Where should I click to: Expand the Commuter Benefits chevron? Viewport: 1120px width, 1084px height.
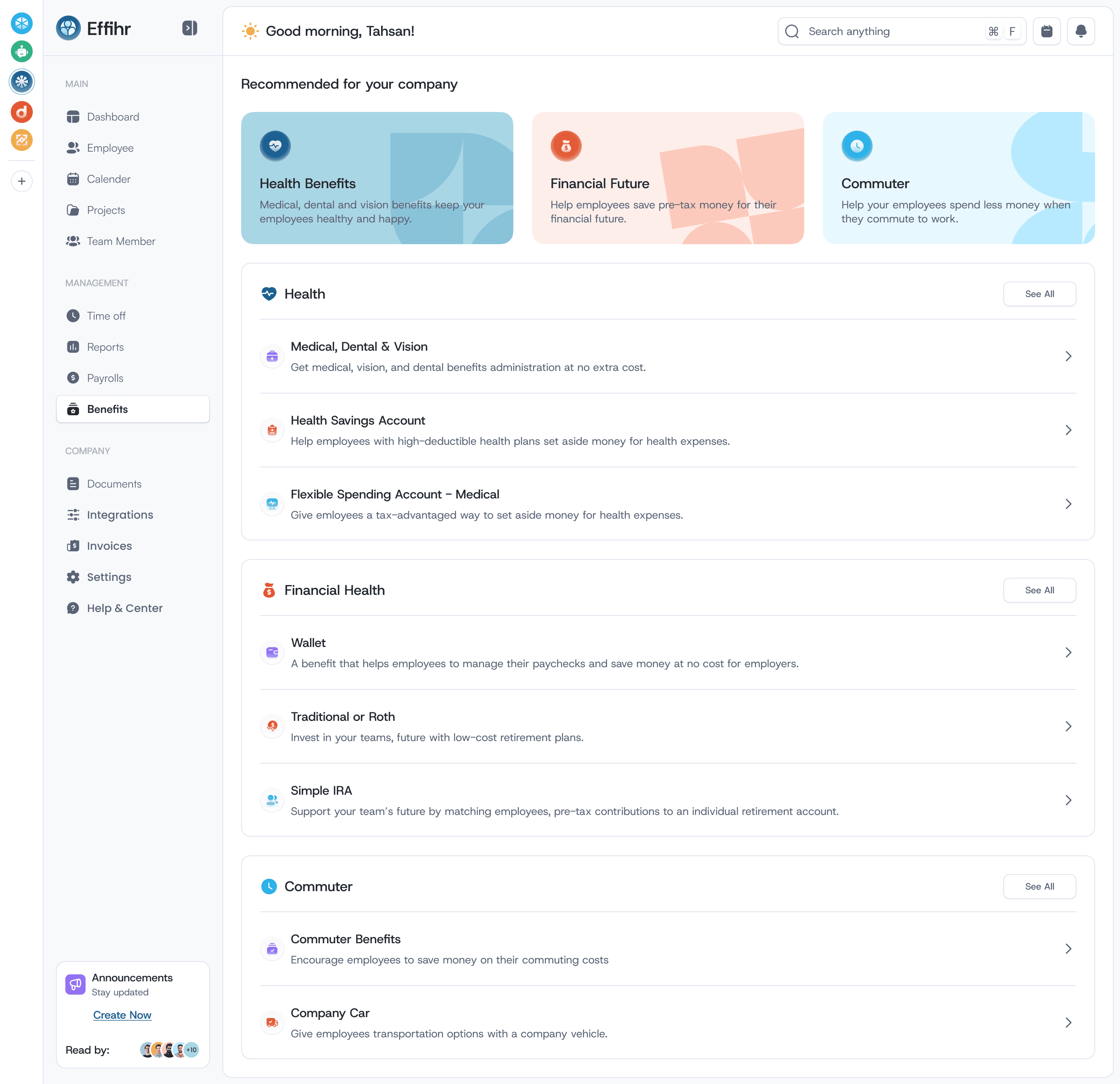[x=1068, y=949]
